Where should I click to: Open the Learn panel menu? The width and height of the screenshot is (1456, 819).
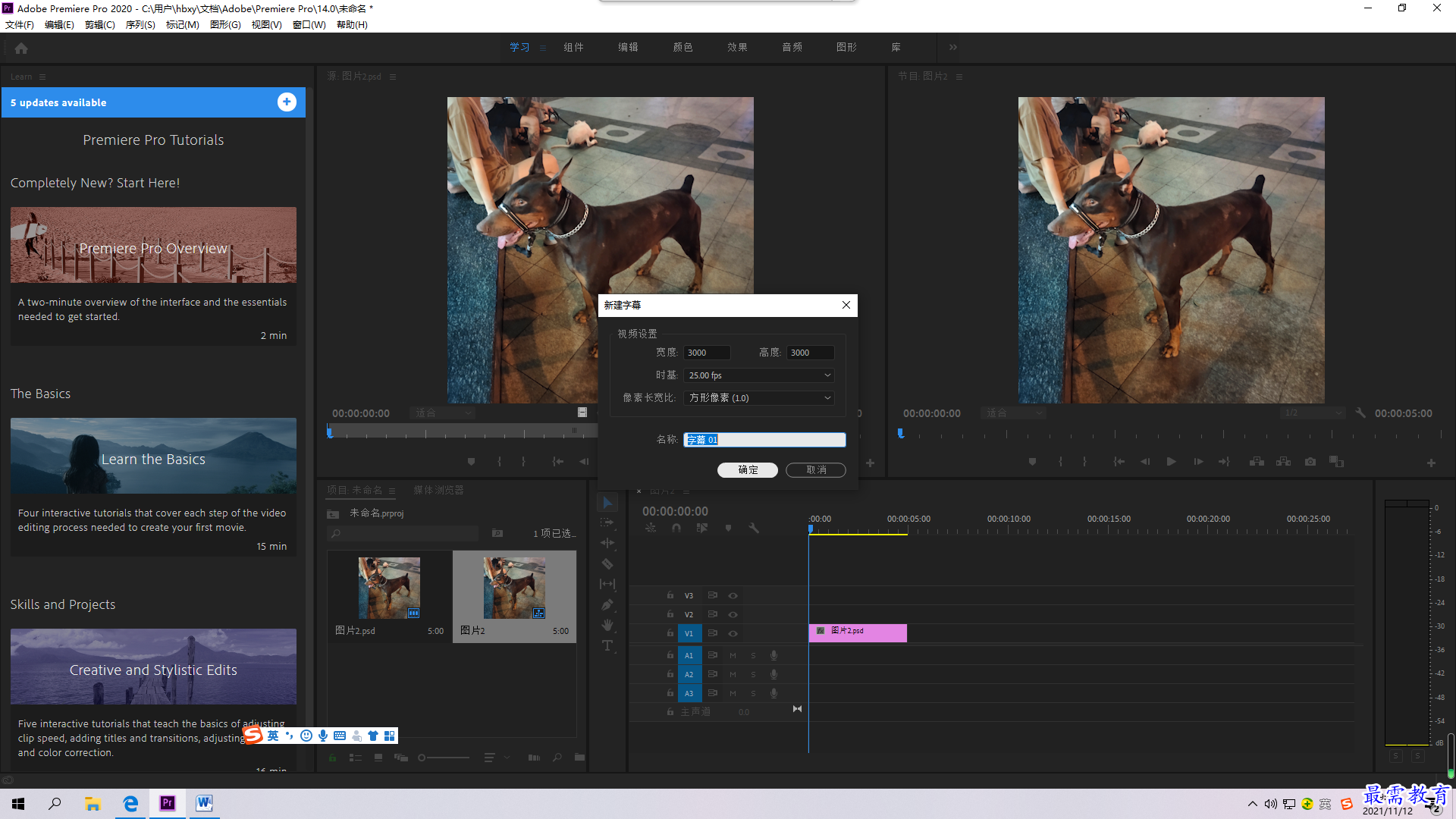tap(42, 77)
